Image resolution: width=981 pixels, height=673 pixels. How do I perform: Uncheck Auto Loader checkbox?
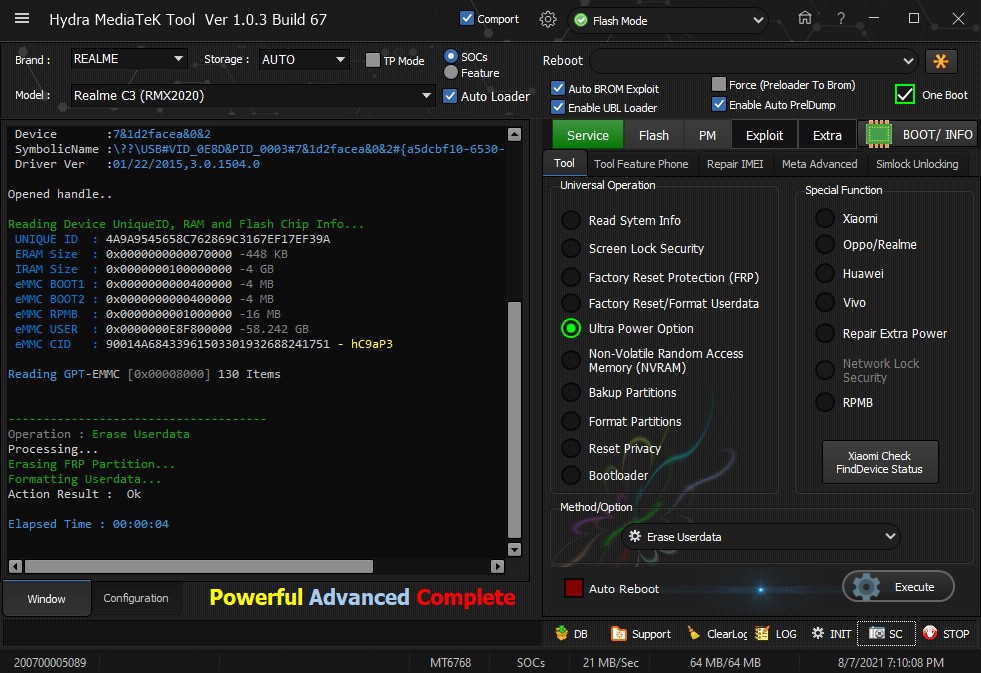[450, 96]
